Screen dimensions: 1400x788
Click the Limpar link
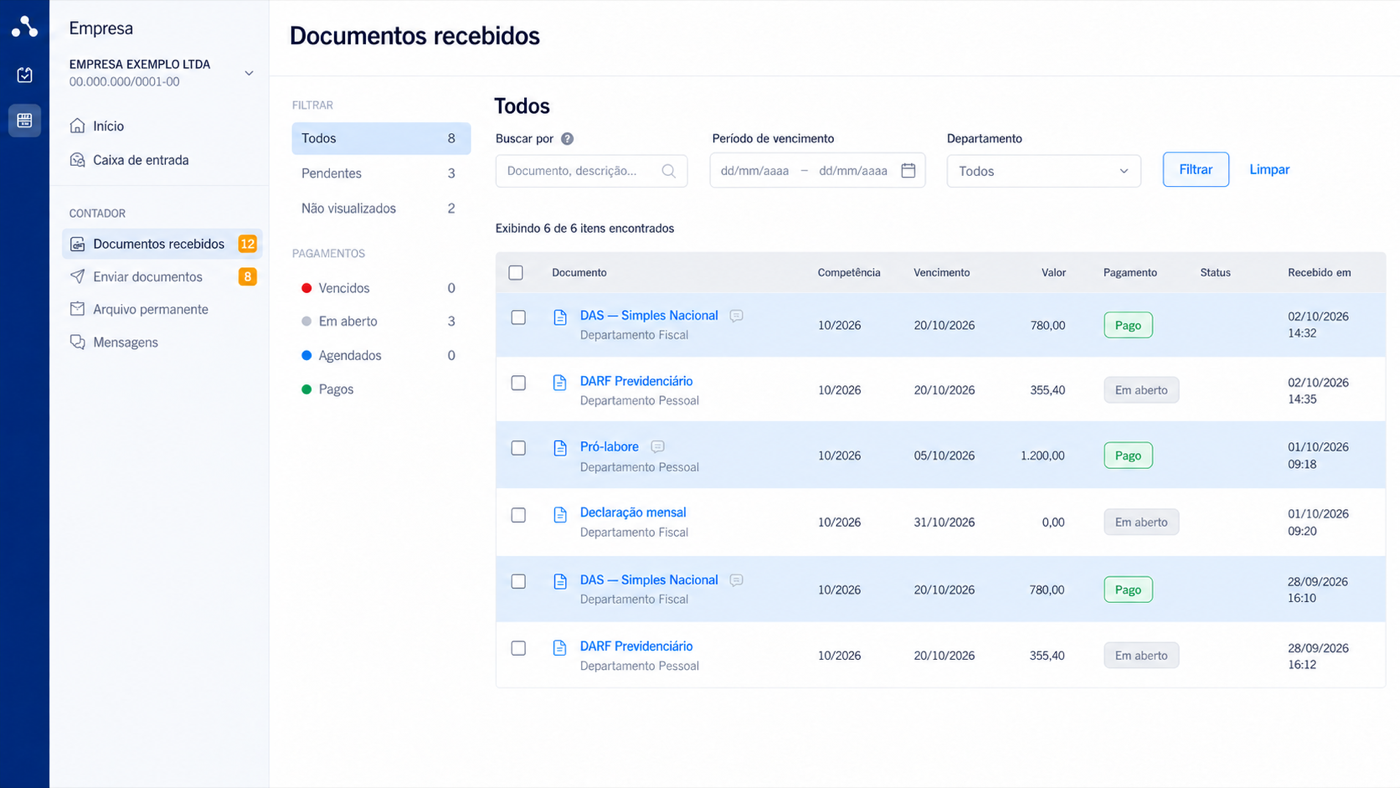pyautogui.click(x=1269, y=170)
